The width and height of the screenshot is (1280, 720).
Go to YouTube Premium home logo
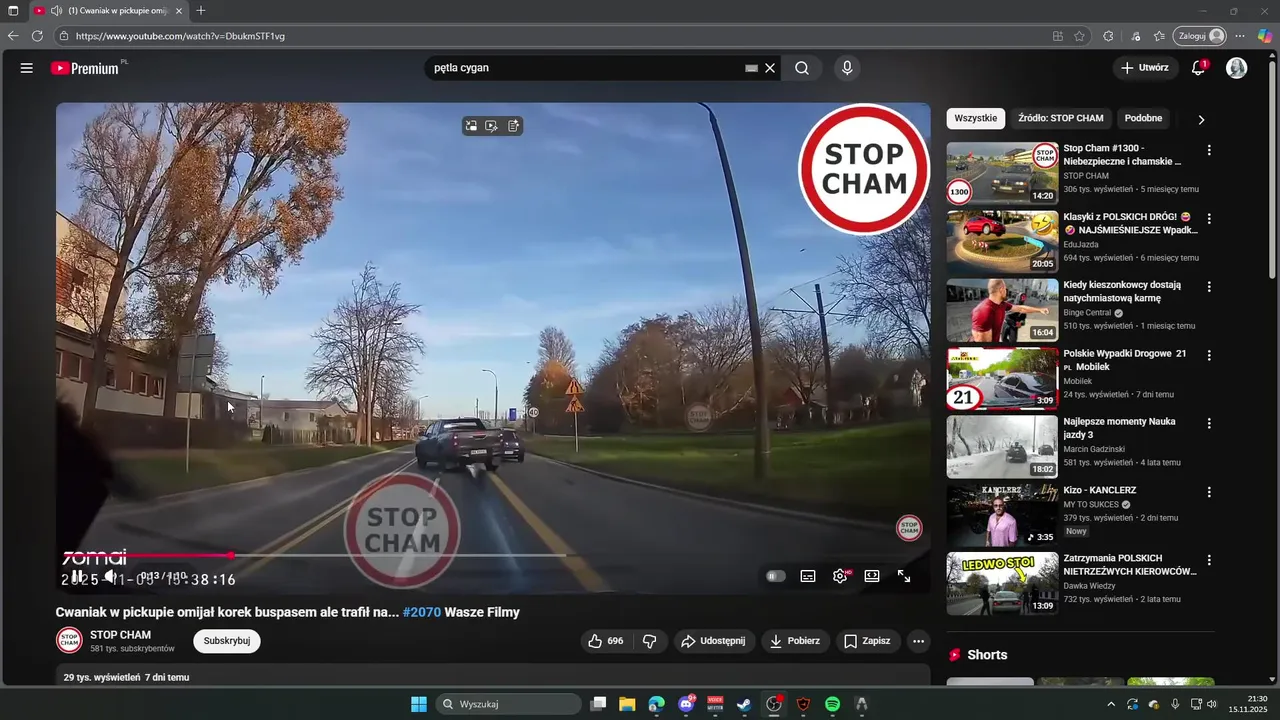85,68
